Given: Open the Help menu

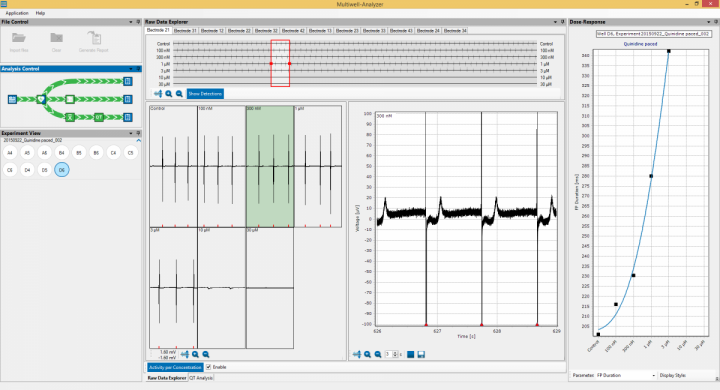Looking at the screenshot, I should (40, 13).
